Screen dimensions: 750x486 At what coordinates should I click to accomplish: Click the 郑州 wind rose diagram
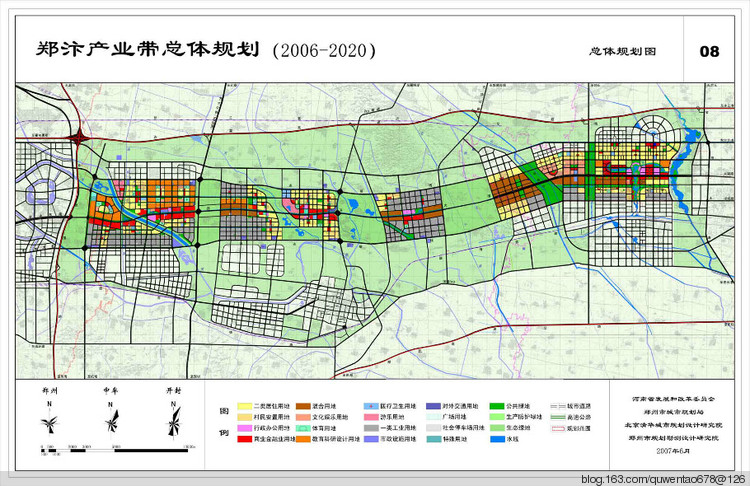(x=49, y=422)
